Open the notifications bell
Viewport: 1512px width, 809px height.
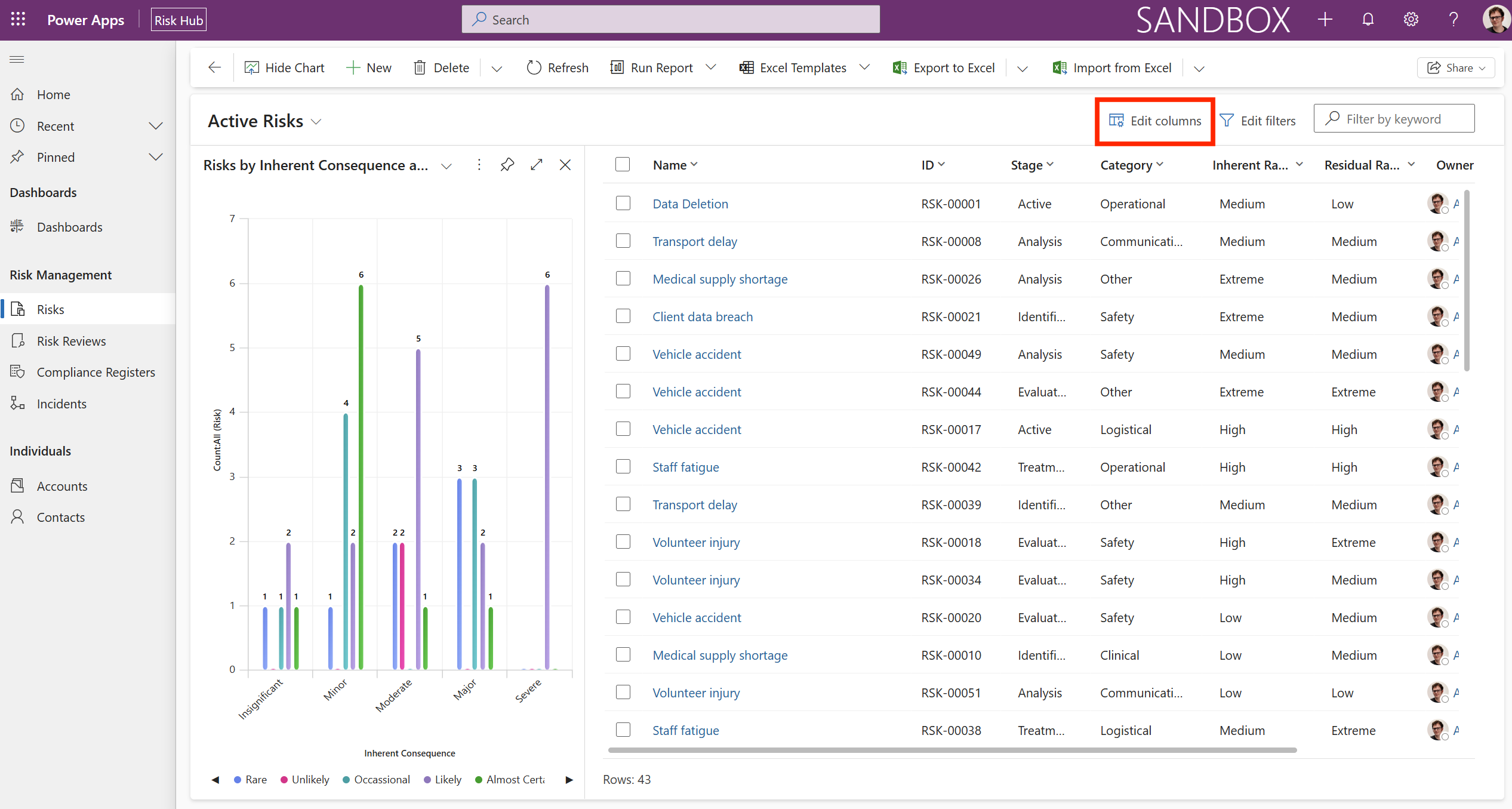tap(1368, 20)
